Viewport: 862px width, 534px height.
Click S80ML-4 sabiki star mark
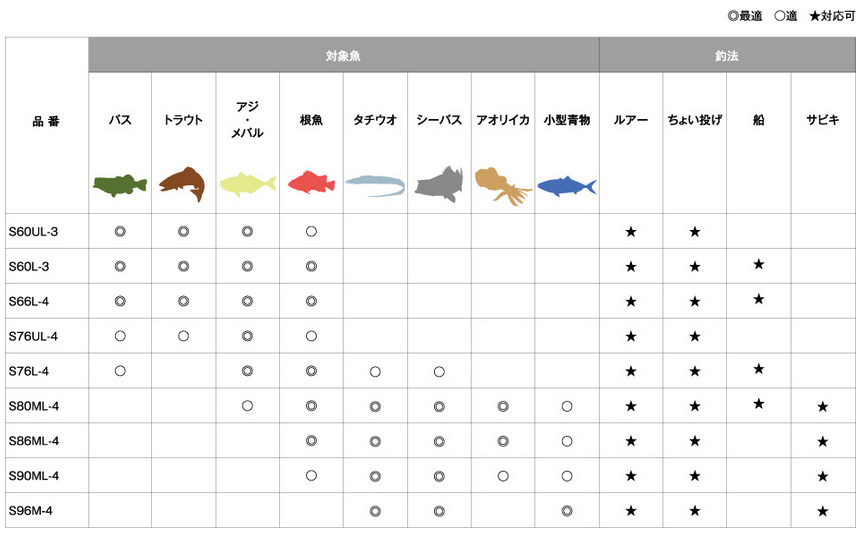822,406
